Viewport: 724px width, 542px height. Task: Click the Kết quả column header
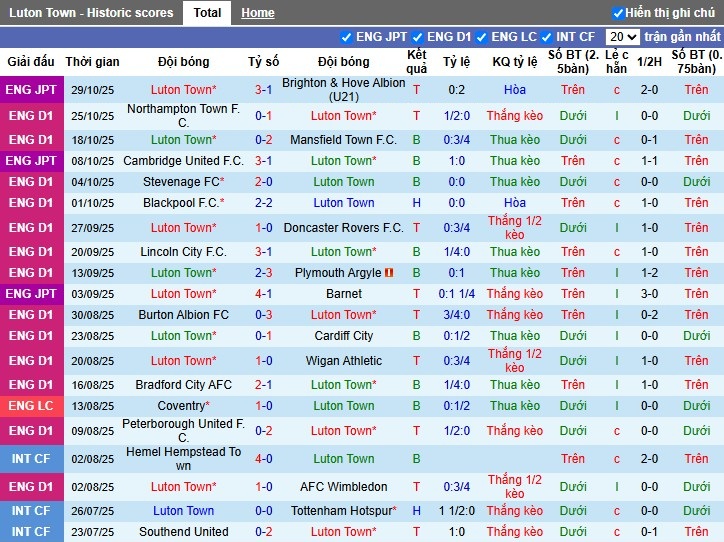(416, 62)
